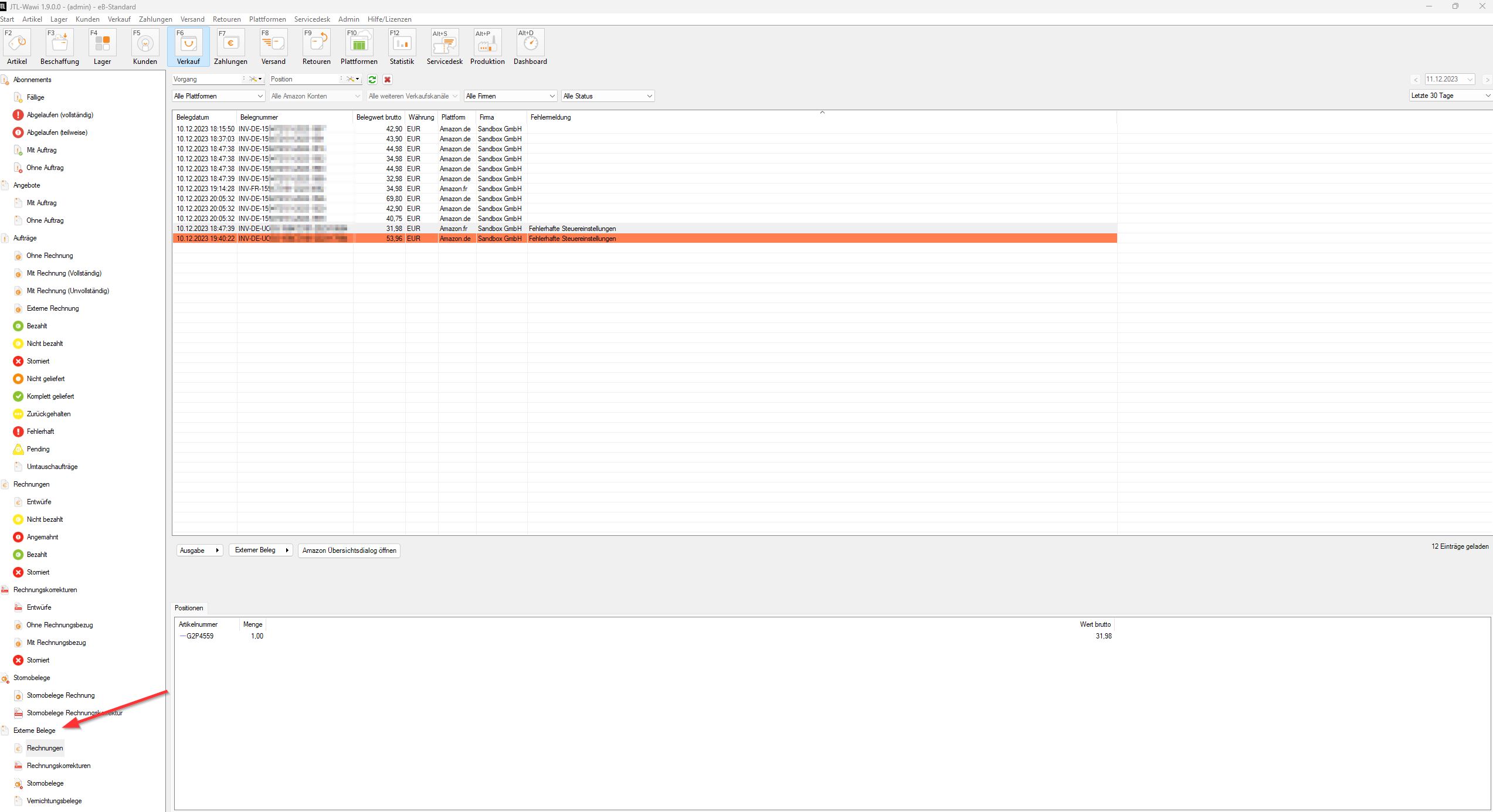The height and width of the screenshot is (812, 1493).
Task: Go to previous date with left arrow
Action: (1416, 80)
